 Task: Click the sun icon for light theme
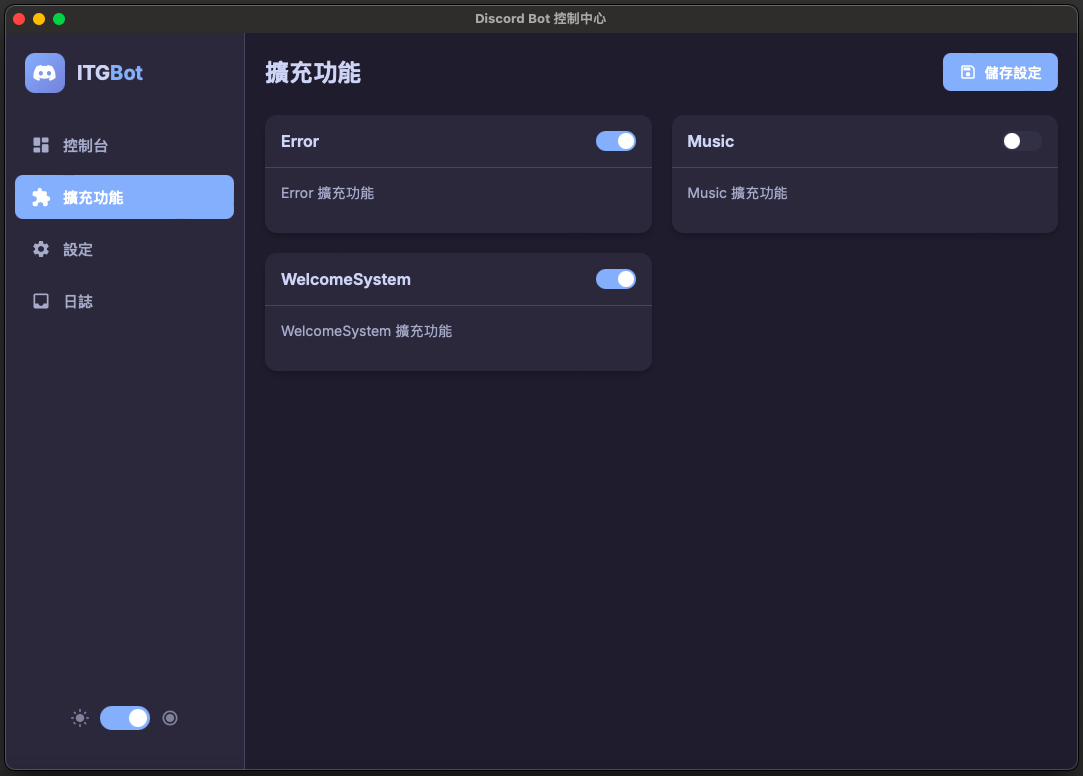click(79, 718)
